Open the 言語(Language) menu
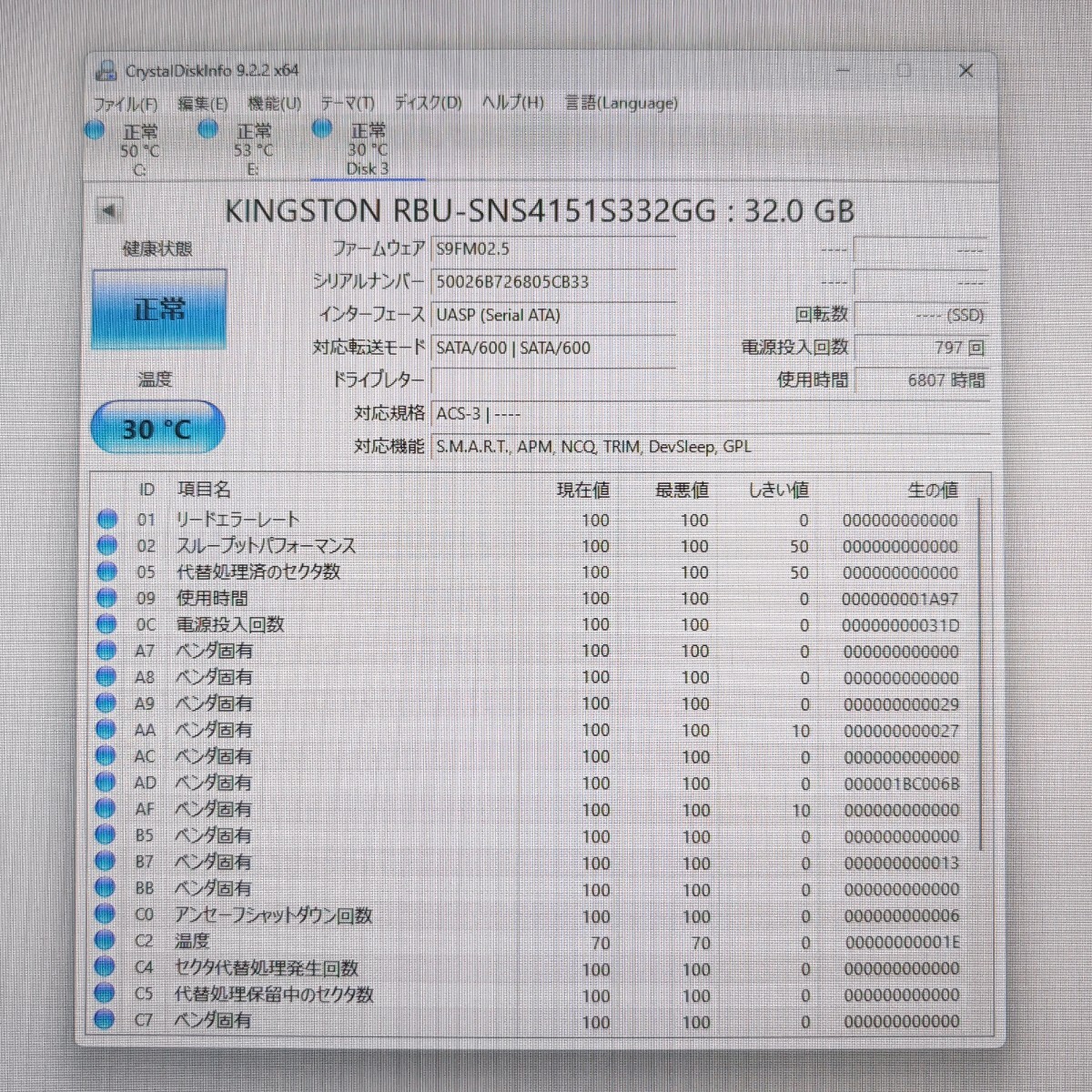1092x1092 pixels. tap(621, 103)
